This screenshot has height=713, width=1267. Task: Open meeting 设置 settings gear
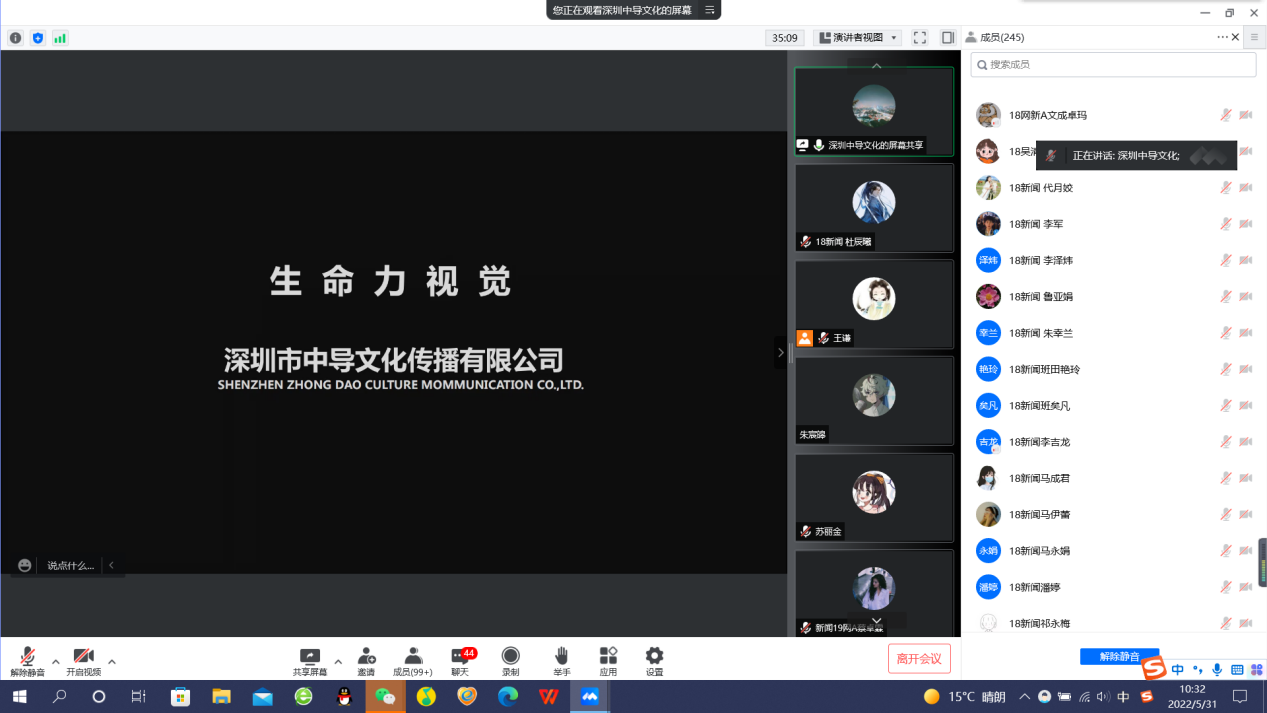[654, 657]
